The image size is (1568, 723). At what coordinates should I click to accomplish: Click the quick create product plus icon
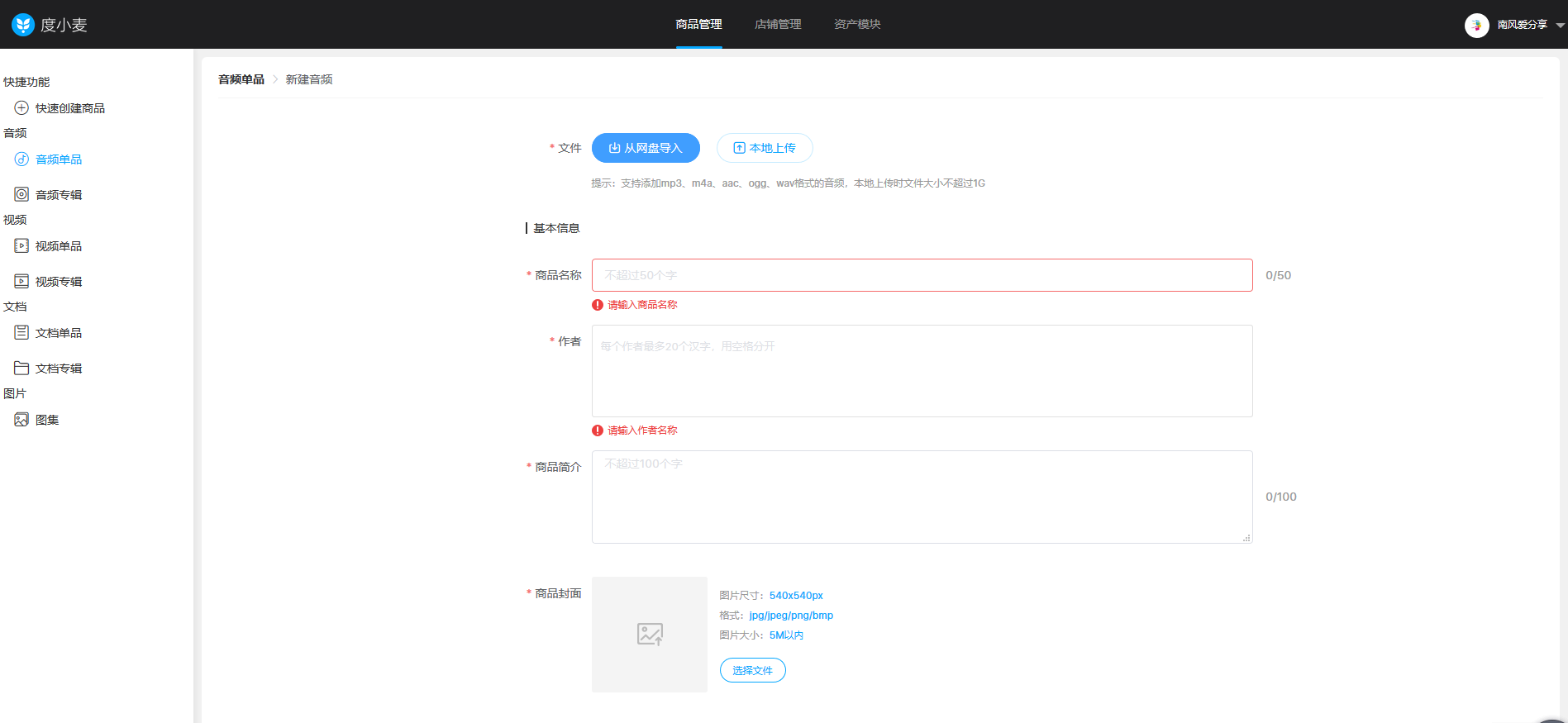pos(21,108)
